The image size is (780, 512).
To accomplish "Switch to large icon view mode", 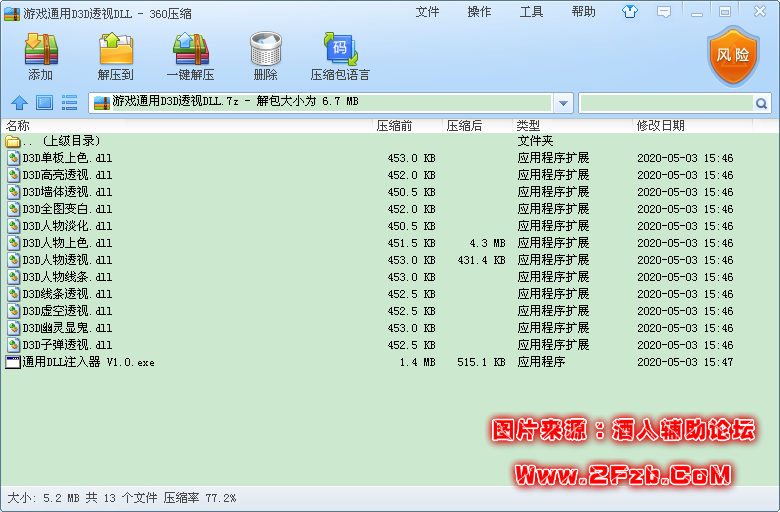I will click(x=44, y=103).
